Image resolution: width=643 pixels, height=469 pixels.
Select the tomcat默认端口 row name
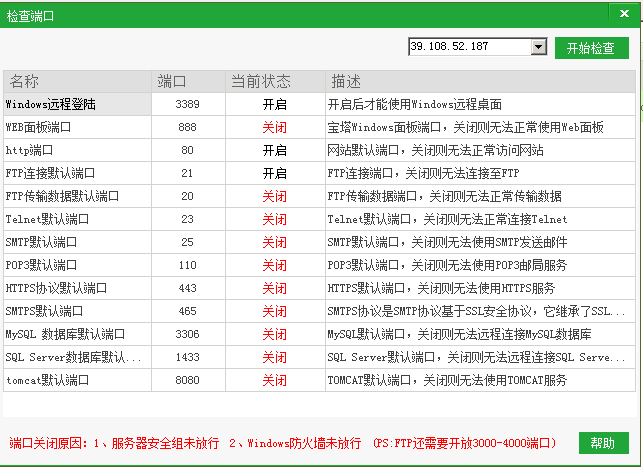point(47,380)
